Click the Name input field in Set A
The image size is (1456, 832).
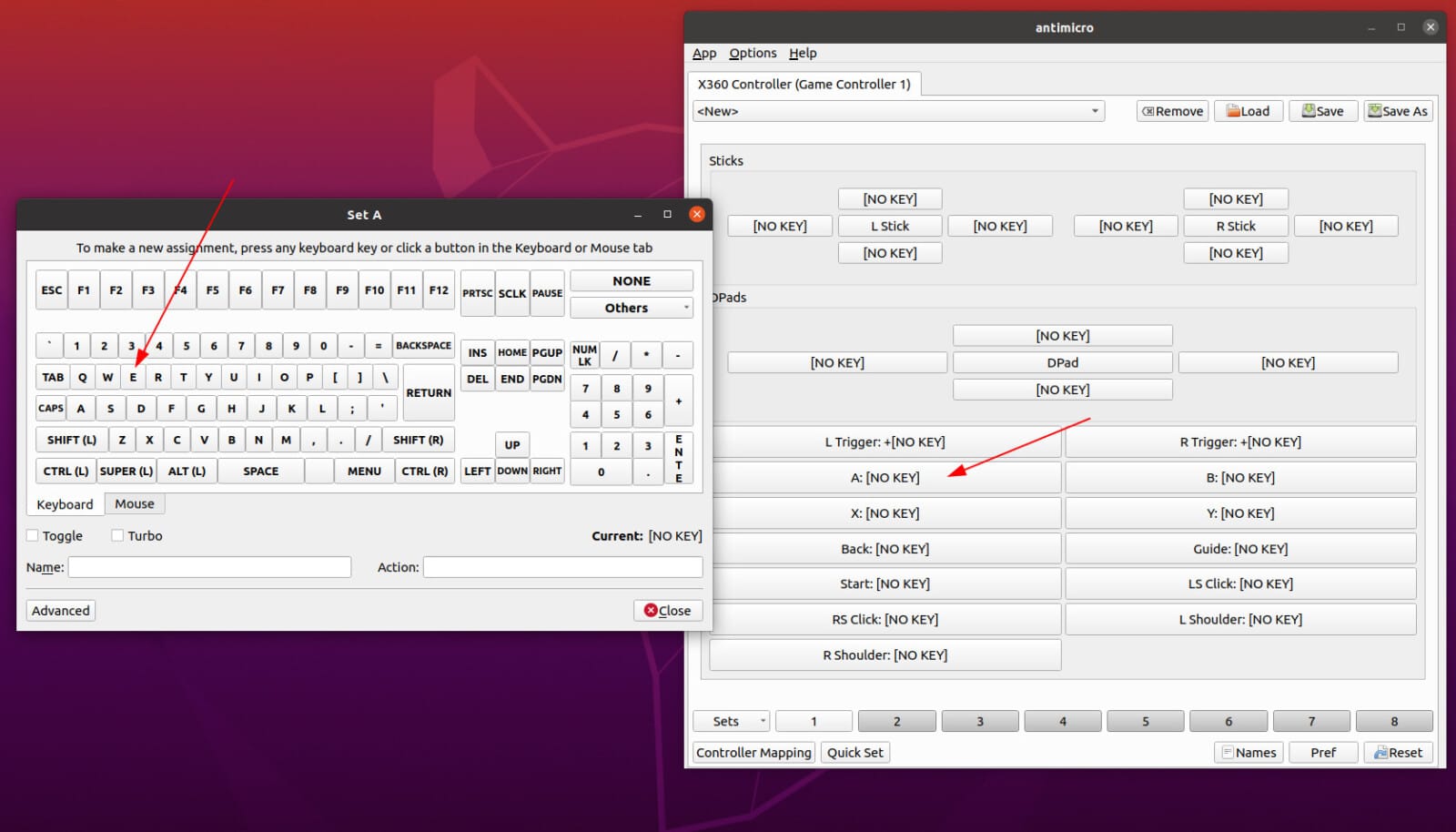coord(209,566)
